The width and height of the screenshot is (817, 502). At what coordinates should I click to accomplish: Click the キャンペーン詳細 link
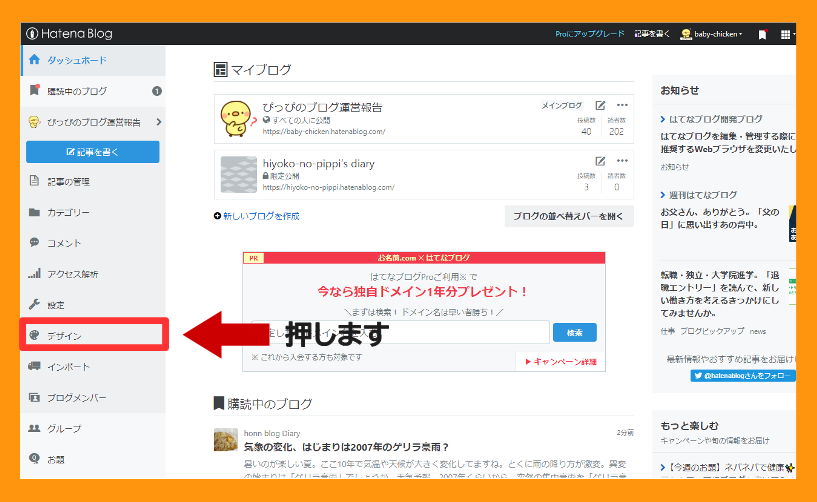click(x=561, y=361)
